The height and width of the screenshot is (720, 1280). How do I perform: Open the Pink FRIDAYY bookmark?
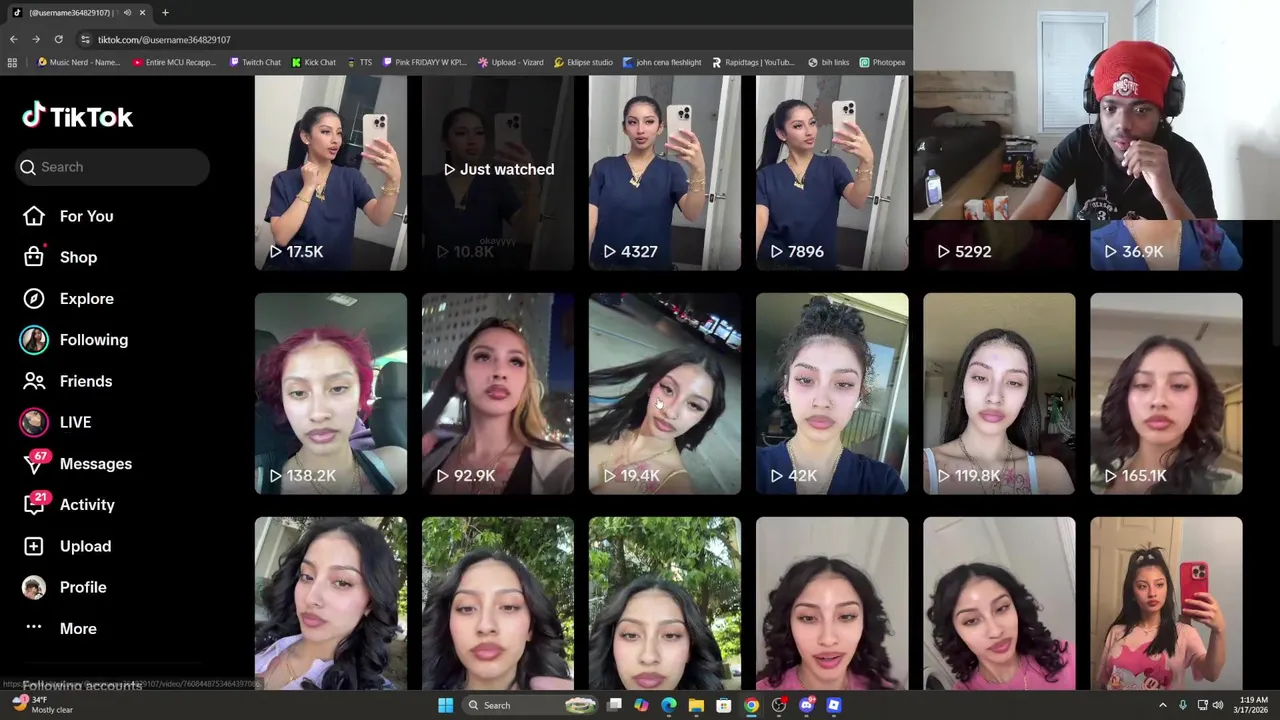coord(423,62)
